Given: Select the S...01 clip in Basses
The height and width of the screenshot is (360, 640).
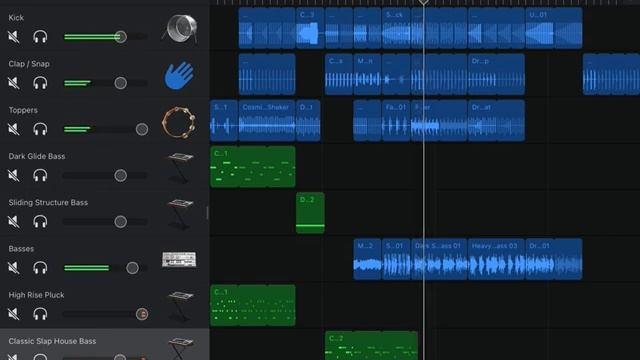Looking at the screenshot, I should point(396,259).
